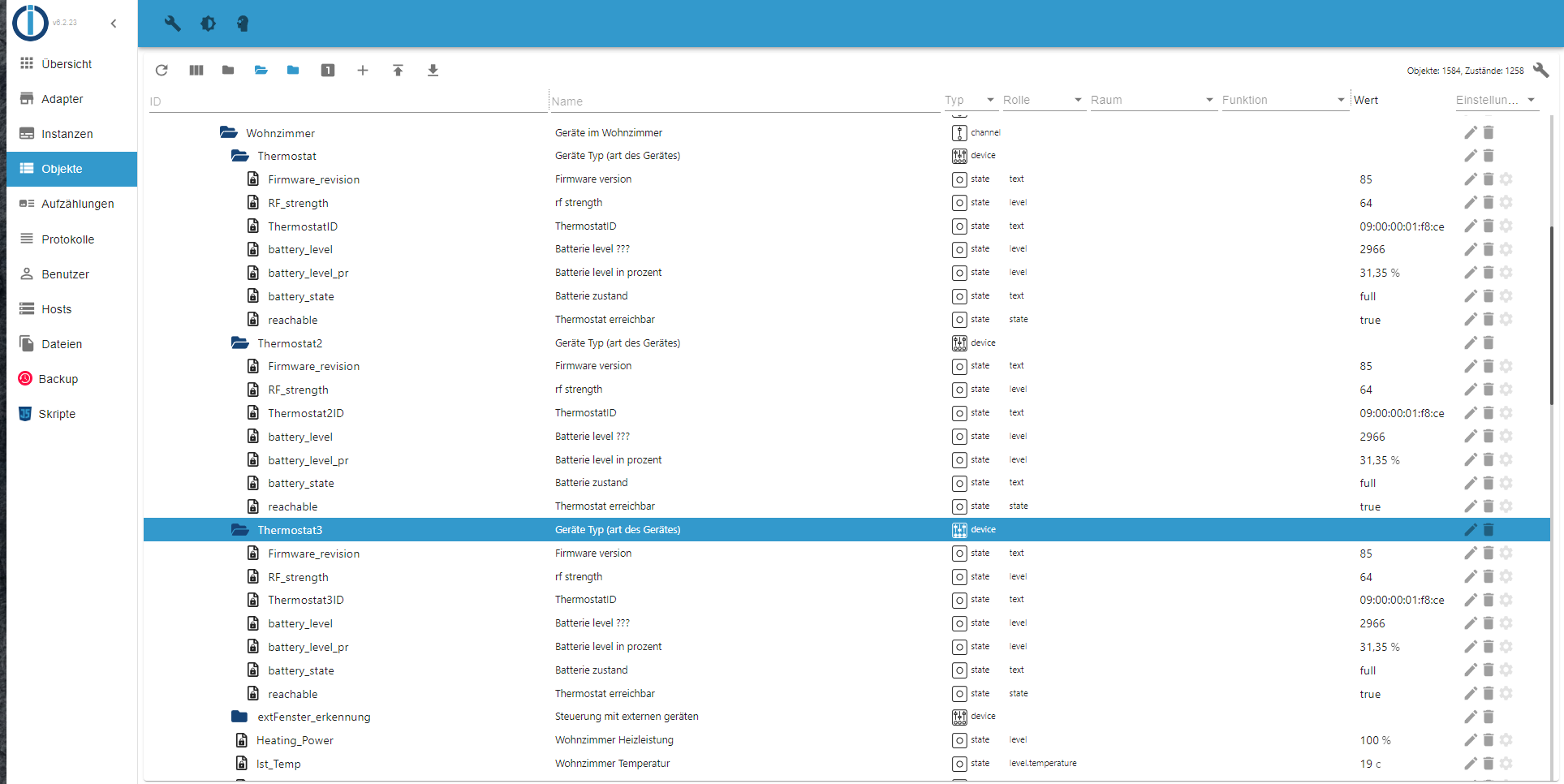The image size is (1564, 784).
Task: Open the Rolle filter dropdown
Action: [1043, 100]
